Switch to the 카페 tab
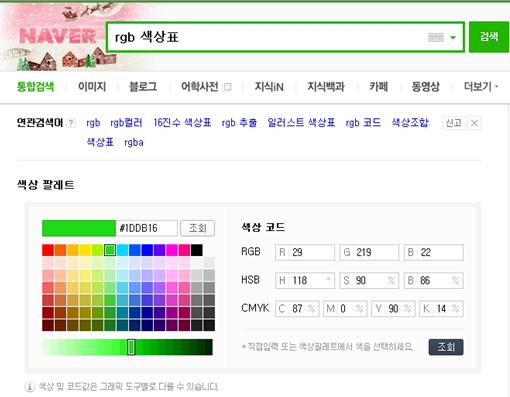This screenshot has height=397, width=510. pos(378,87)
